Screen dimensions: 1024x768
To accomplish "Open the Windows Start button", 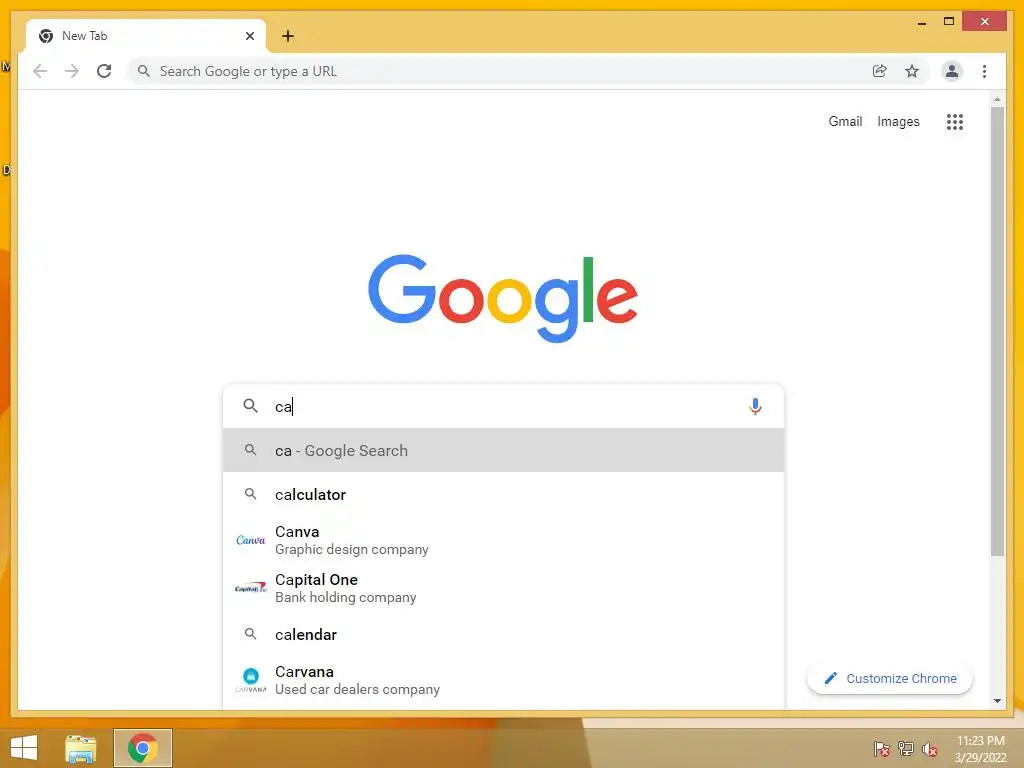I will click(24, 748).
